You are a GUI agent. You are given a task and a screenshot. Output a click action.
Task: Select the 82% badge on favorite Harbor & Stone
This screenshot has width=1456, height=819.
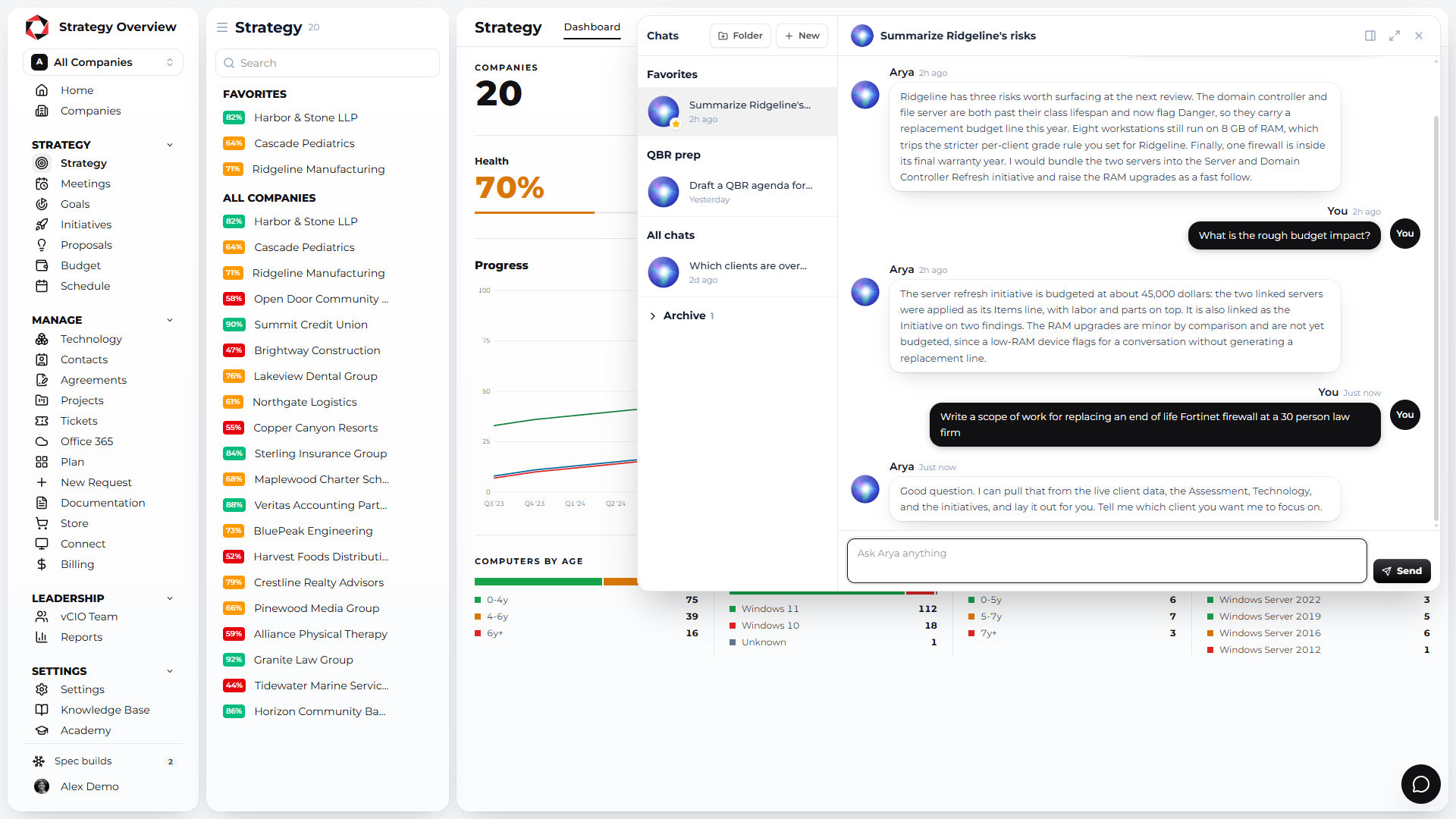234,118
